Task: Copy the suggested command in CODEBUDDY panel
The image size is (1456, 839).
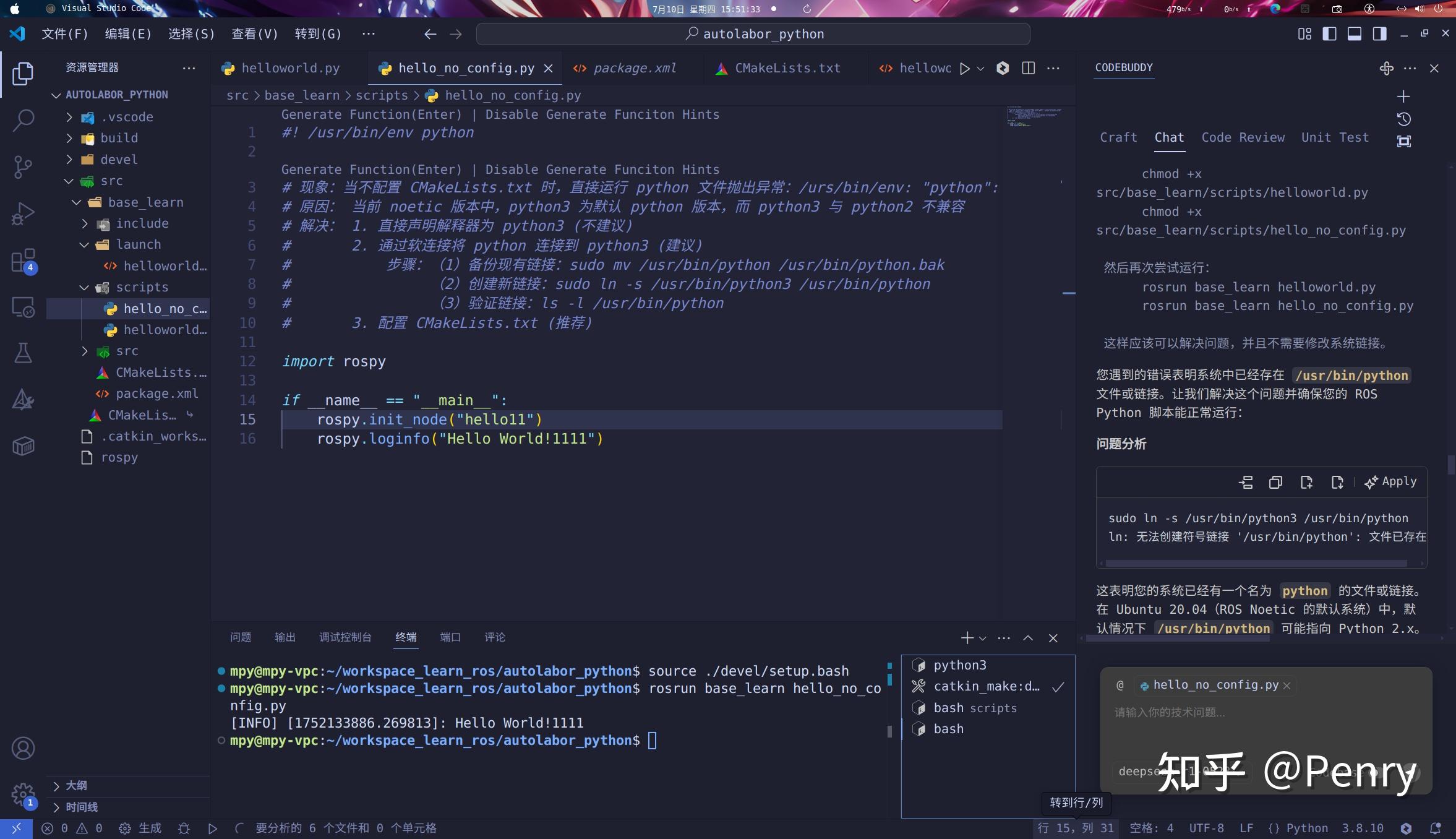Action: pos(1275,482)
